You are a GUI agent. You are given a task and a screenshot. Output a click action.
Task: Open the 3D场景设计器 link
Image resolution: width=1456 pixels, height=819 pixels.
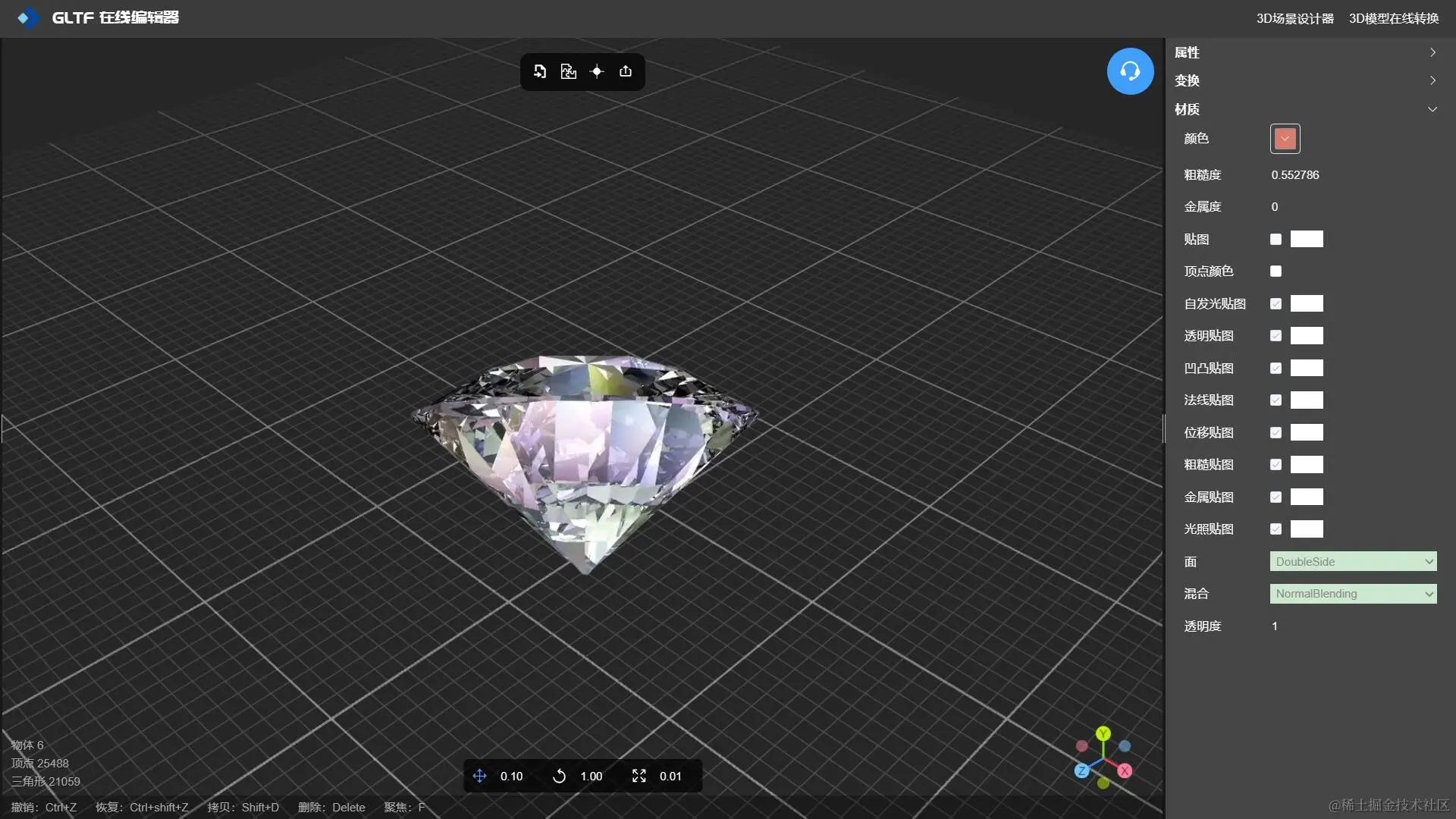[1294, 18]
